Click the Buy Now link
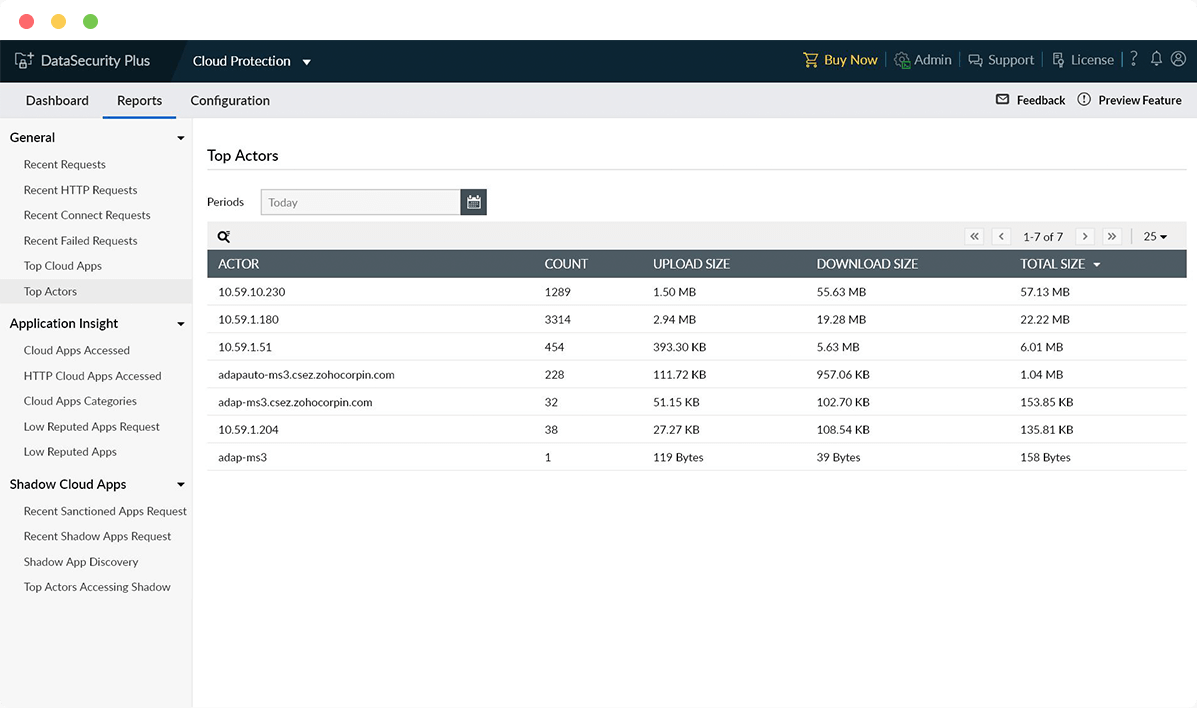The image size is (1197, 708). [x=849, y=59]
